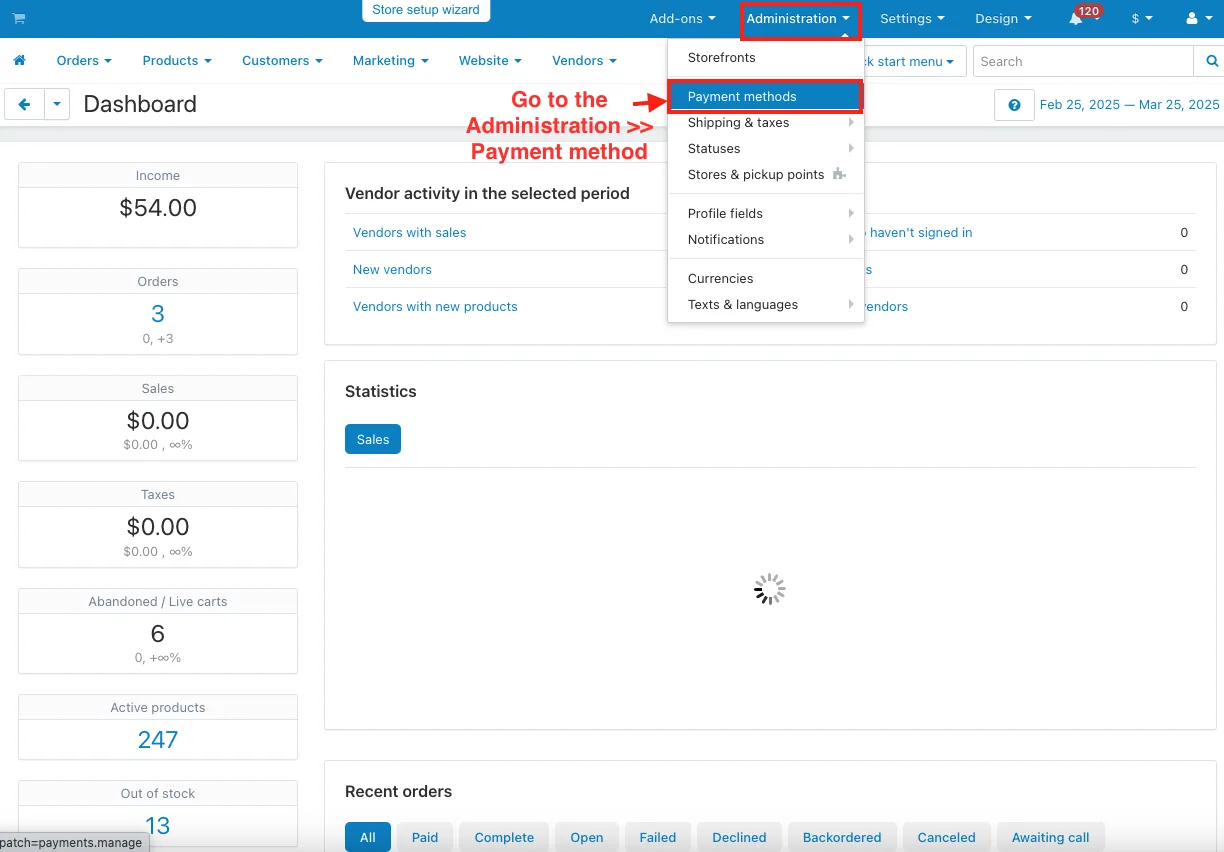Select the Backordered orders tab
Image resolution: width=1224 pixels, height=852 pixels.
tap(842, 838)
